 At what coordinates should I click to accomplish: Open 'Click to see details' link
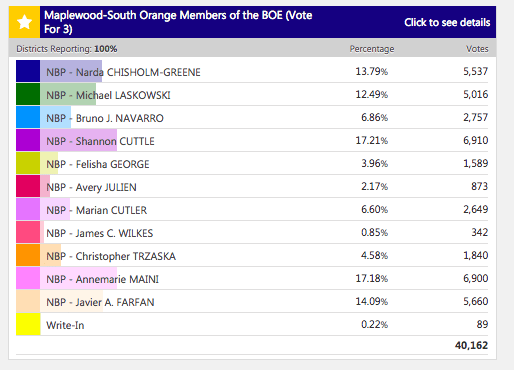(x=447, y=22)
